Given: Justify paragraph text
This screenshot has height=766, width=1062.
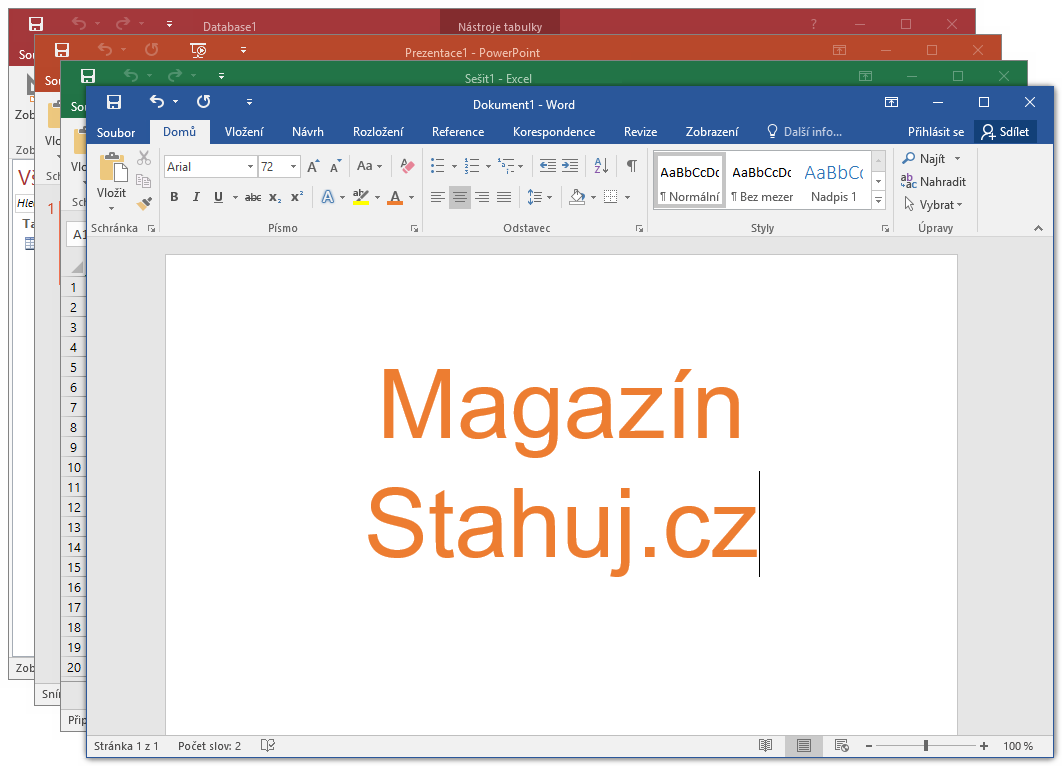Looking at the screenshot, I should pyautogui.click(x=504, y=197).
